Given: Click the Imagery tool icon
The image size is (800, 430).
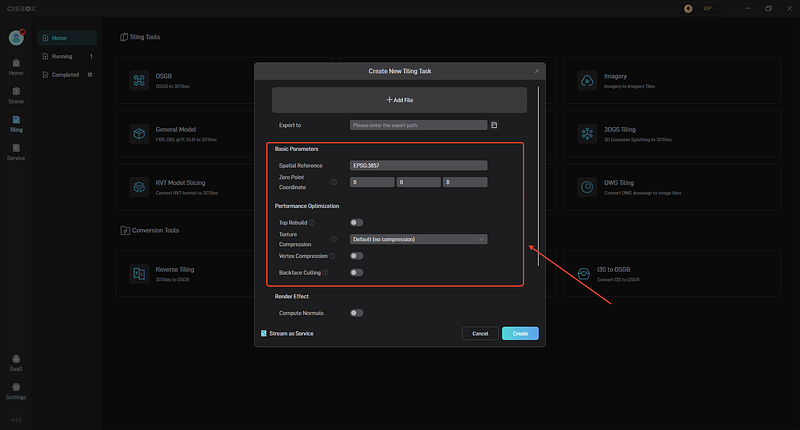Looking at the screenshot, I should click(587, 81).
